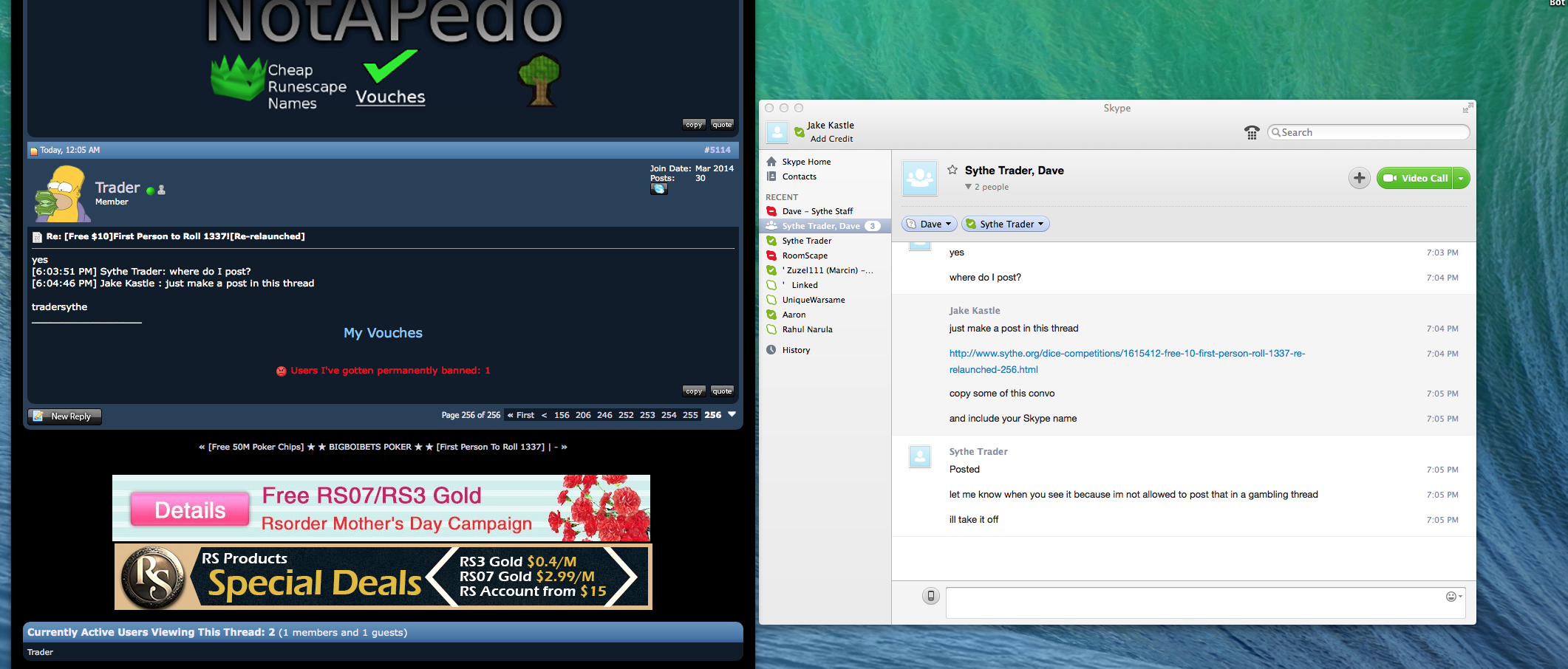Click the [First Person To Roll 1337] thread link
This screenshot has height=669, width=1568.
click(491, 447)
